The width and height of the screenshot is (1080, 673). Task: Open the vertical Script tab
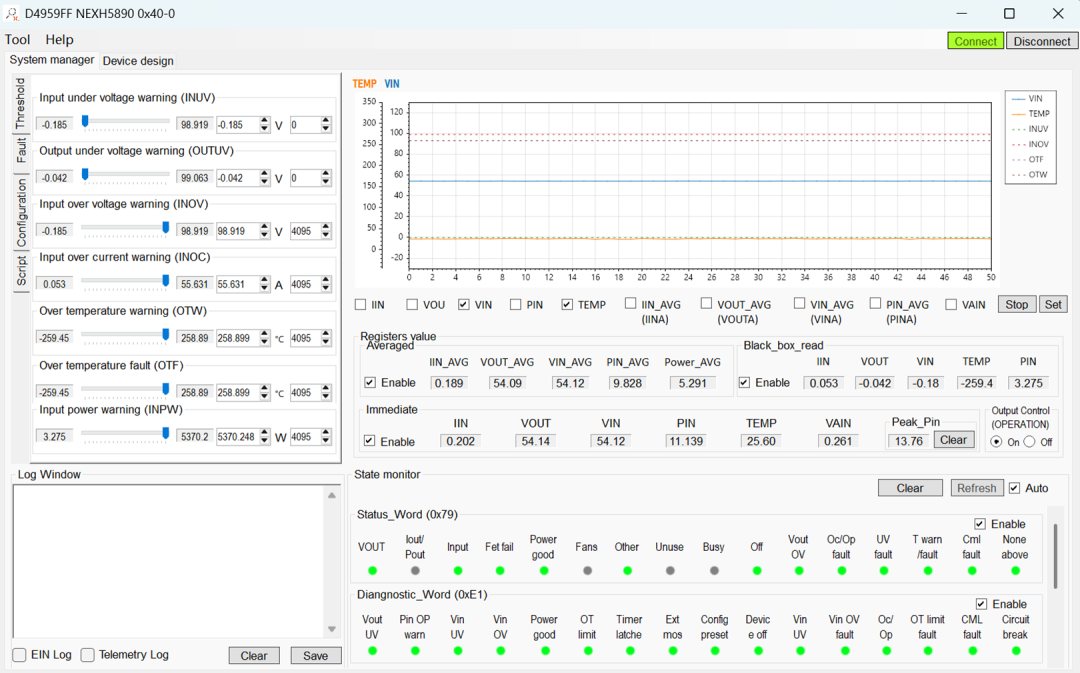pos(21,271)
